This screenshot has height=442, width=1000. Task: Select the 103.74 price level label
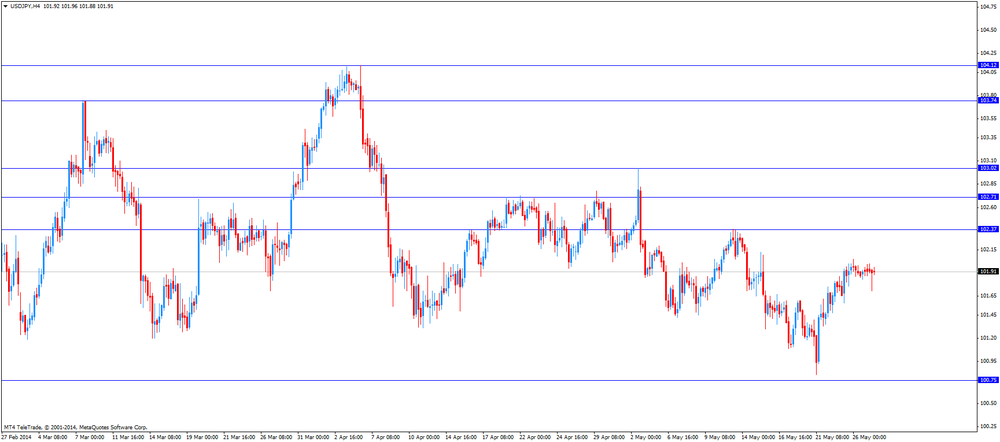(988, 100)
